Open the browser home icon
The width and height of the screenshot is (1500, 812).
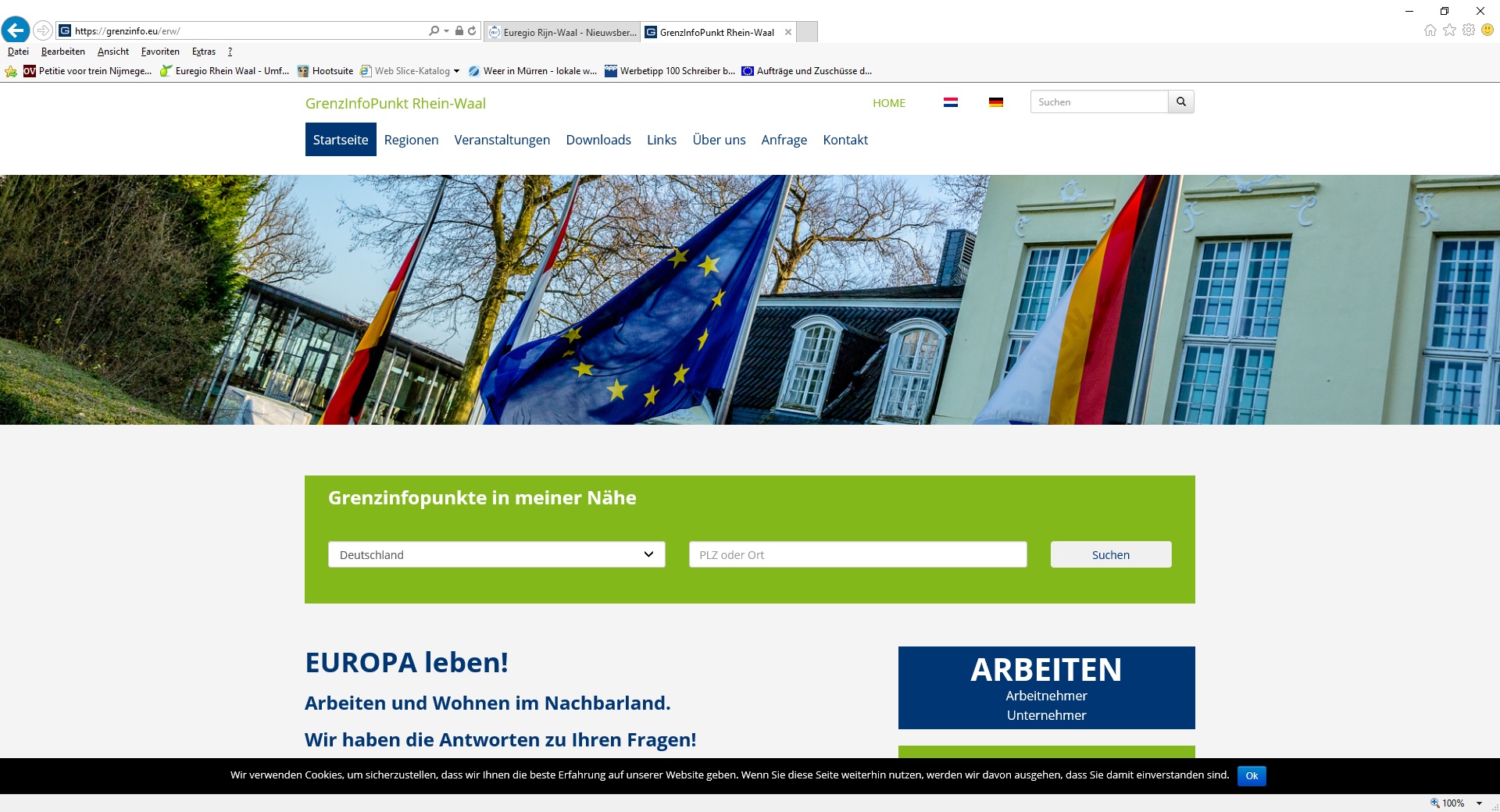point(1430,30)
